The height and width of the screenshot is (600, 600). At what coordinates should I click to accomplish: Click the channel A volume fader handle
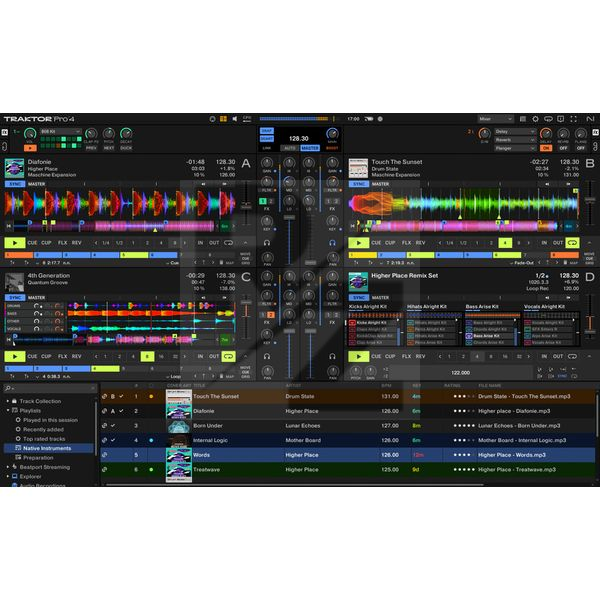coord(289,217)
